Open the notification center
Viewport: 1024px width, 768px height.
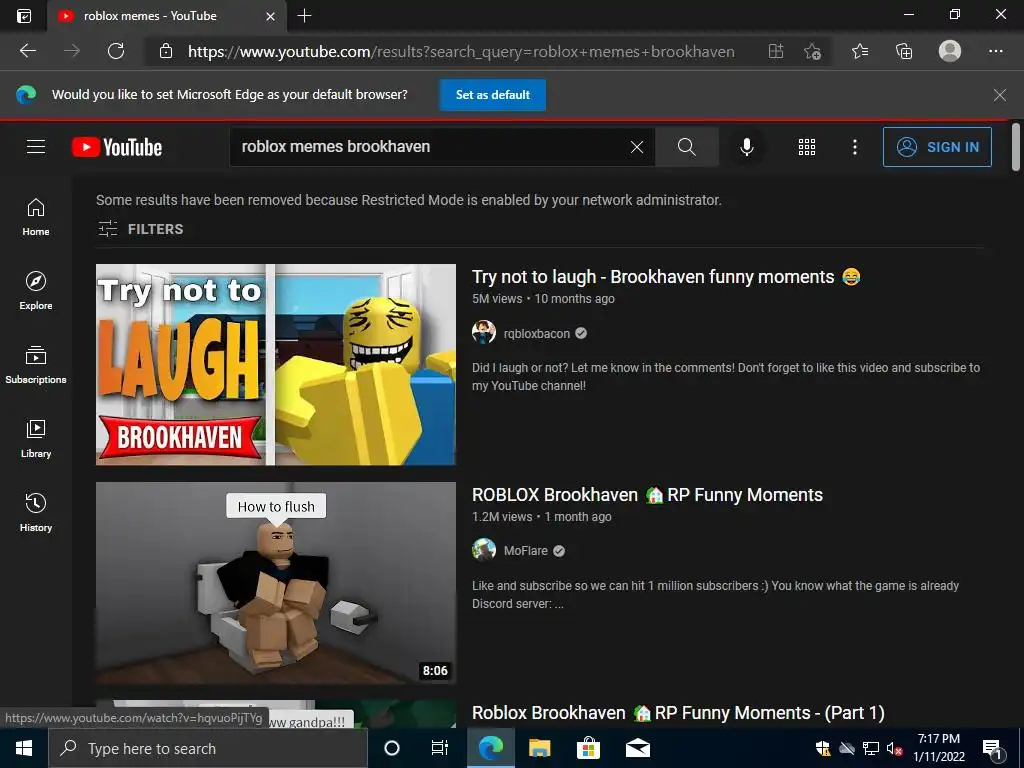click(x=992, y=749)
